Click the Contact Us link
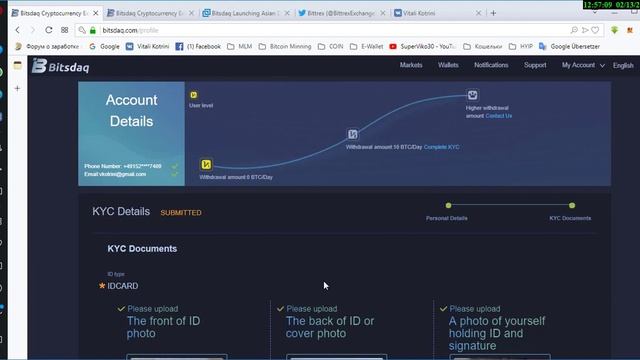The width and height of the screenshot is (640, 360). 498,116
